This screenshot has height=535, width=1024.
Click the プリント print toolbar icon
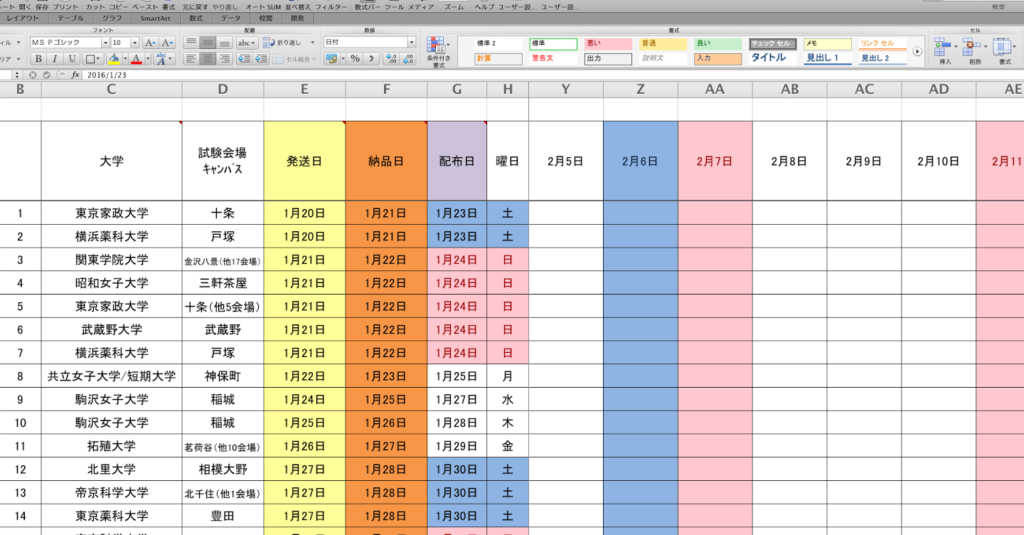click(x=65, y=7)
